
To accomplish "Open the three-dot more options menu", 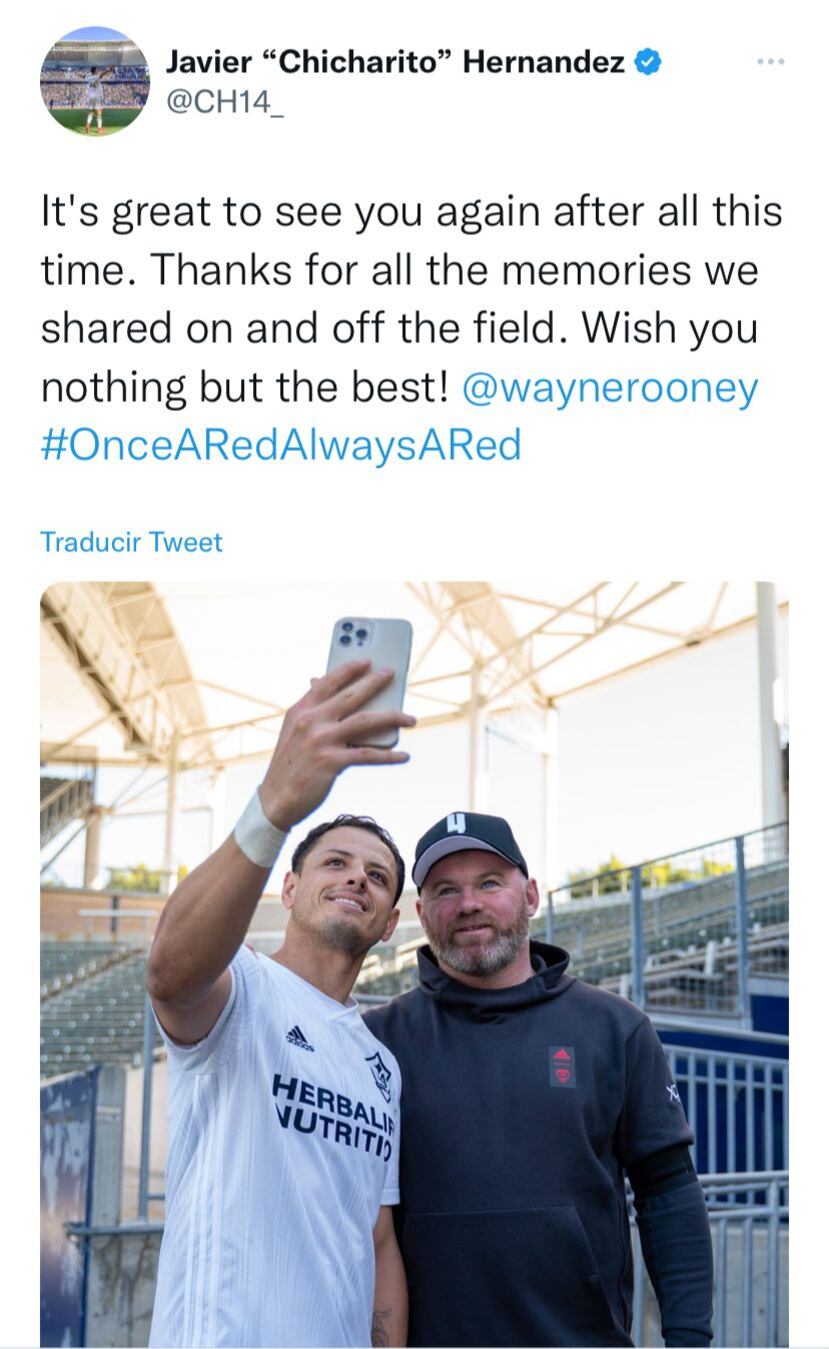I will 770,62.
